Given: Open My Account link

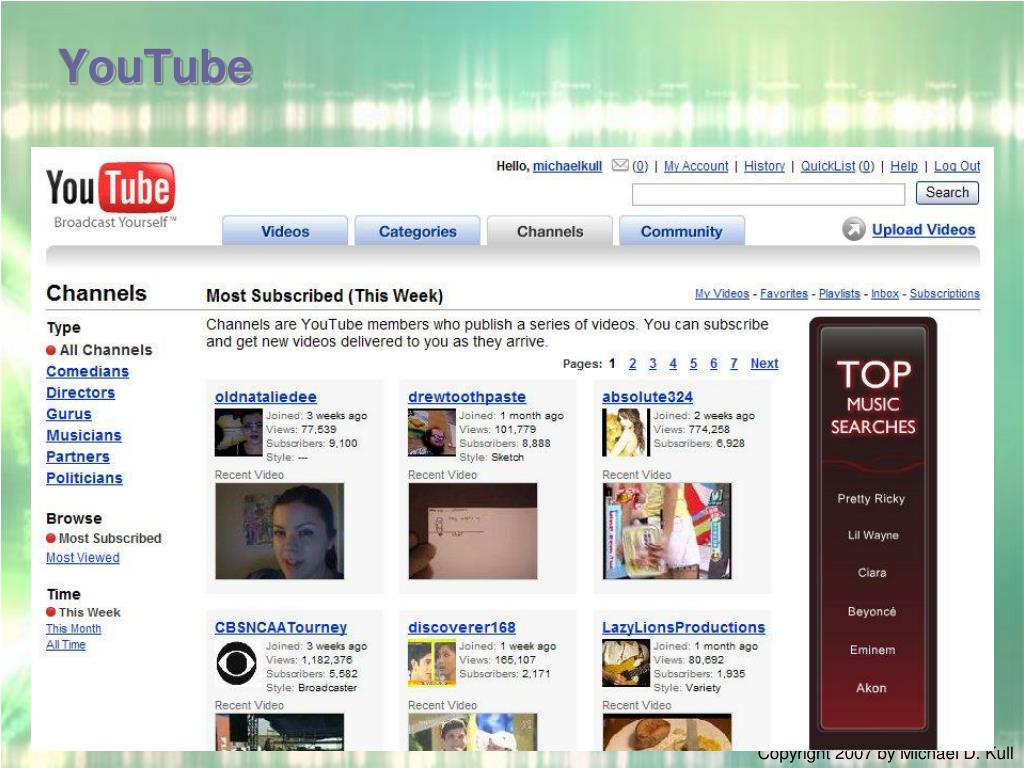Looking at the screenshot, I should (x=696, y=166).
